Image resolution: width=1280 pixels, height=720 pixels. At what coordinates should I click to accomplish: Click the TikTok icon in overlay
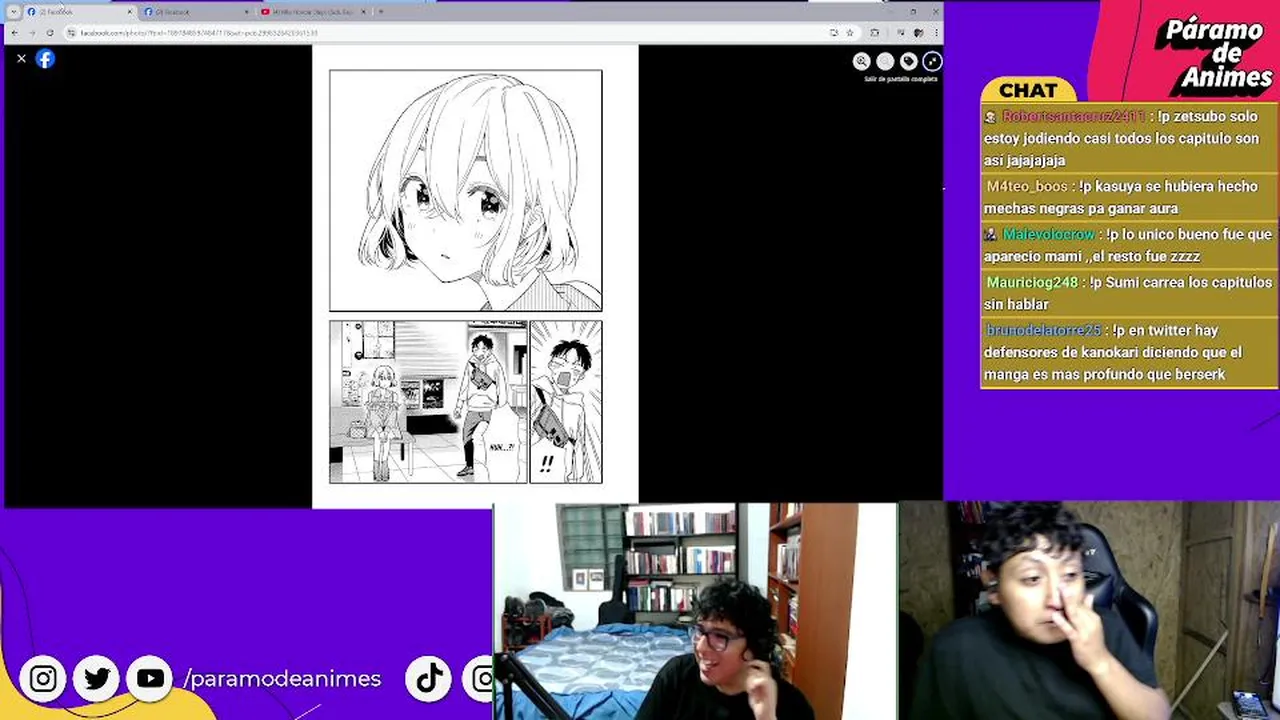(430, 679)
